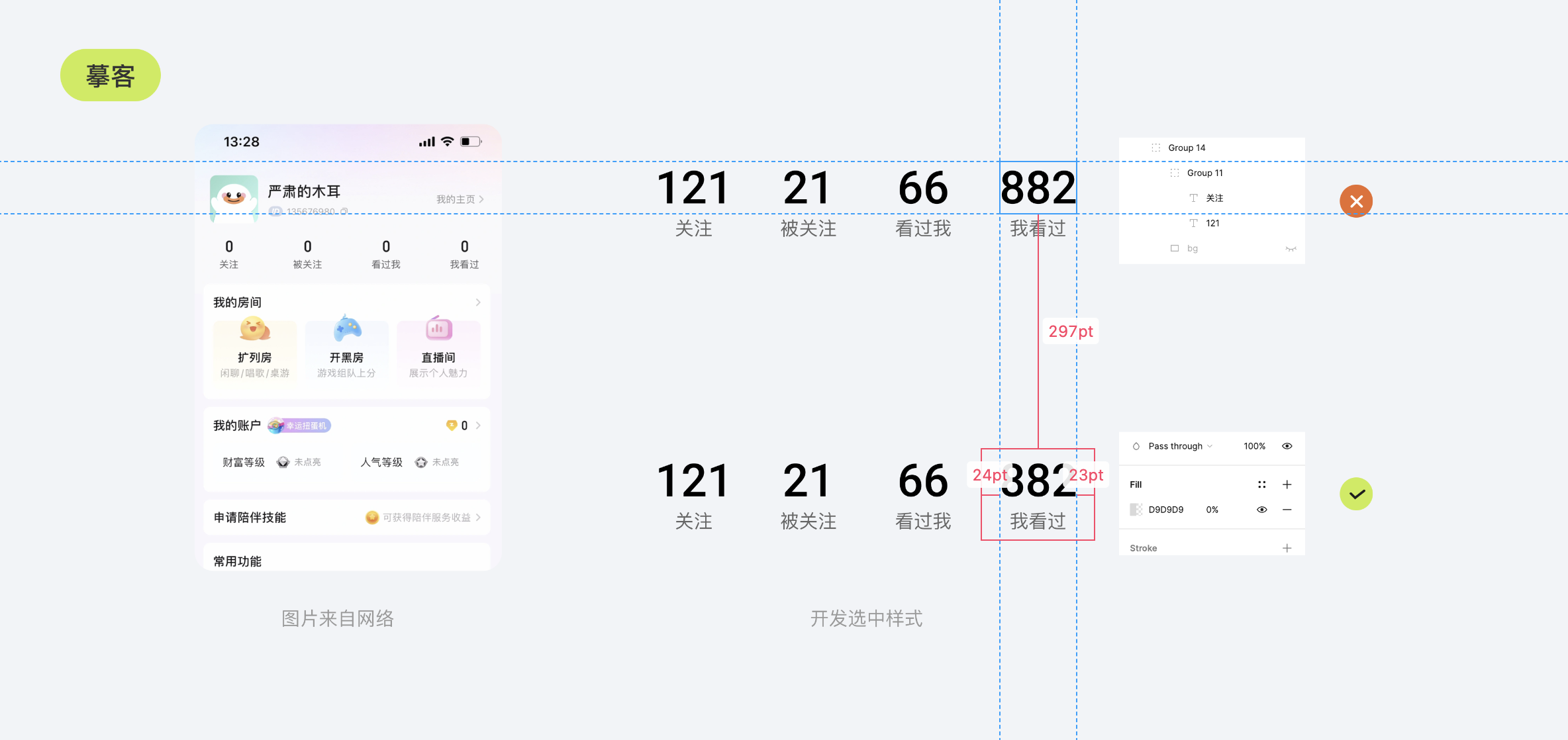The image size is (1568, 740).
Task: Show the hidden bg layer
Action: 1291,249
